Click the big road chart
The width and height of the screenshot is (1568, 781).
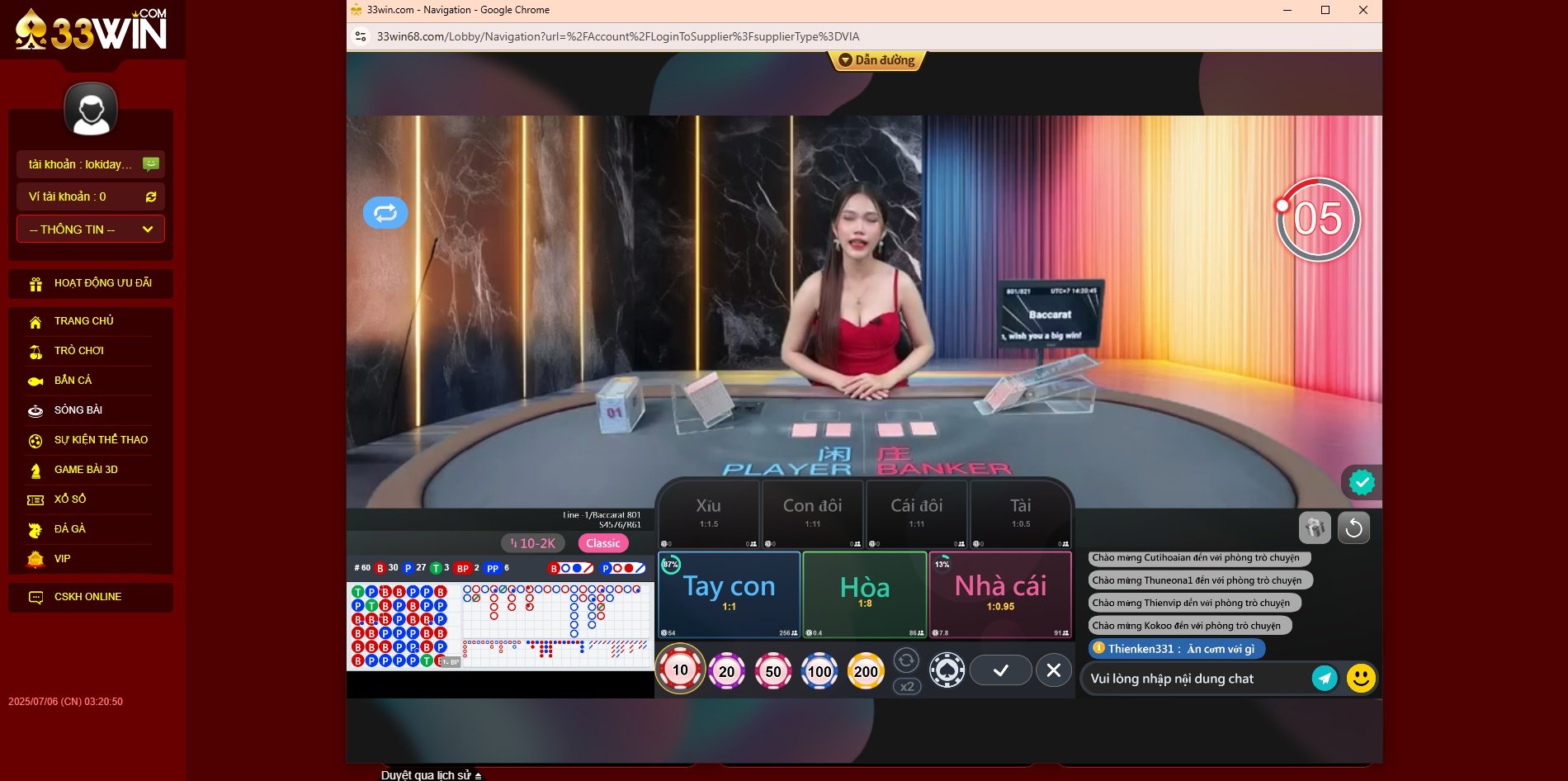tap(557, 609)
